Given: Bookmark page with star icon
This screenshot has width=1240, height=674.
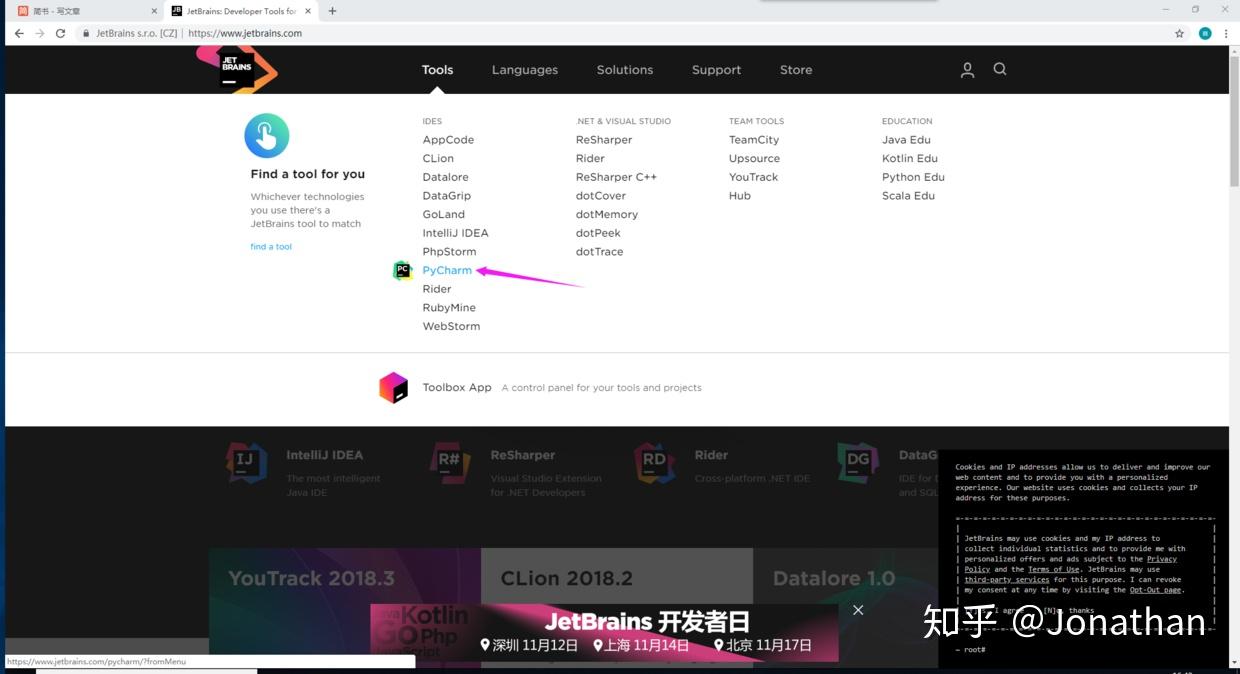Looking at the screenshot, I should tap(1180, 33).
